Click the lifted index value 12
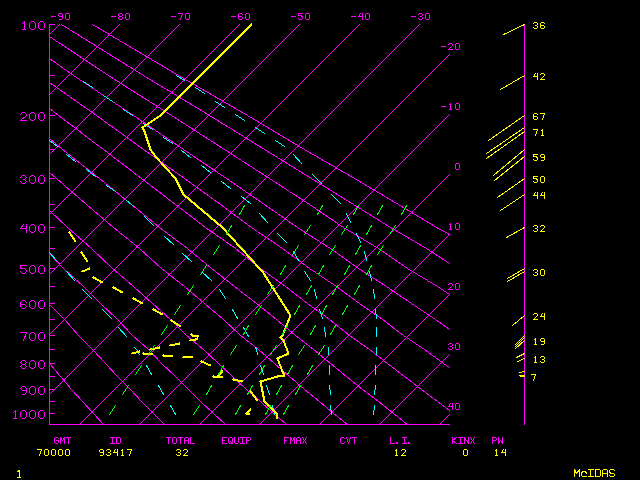 [x=400, y=453]
